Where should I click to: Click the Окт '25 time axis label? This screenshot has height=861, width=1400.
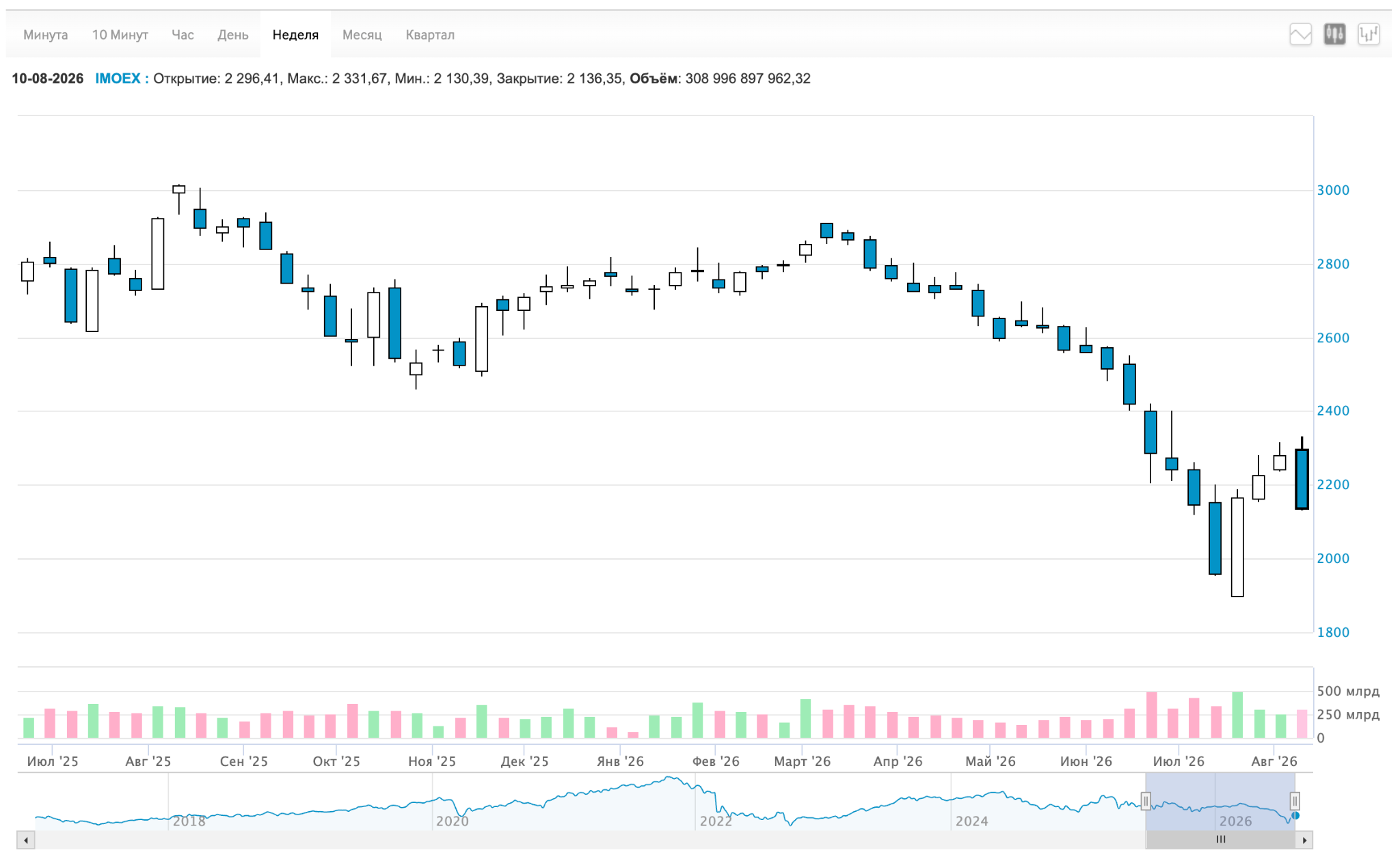[336, 761]
